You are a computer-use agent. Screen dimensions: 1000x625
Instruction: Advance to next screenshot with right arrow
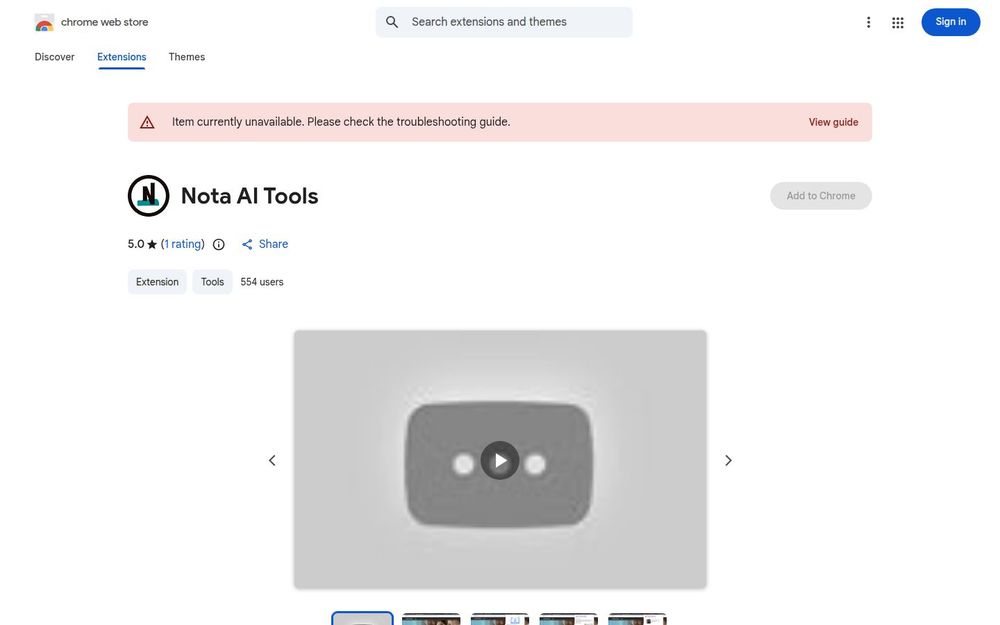pyautogui.click(x=728, y=460)
